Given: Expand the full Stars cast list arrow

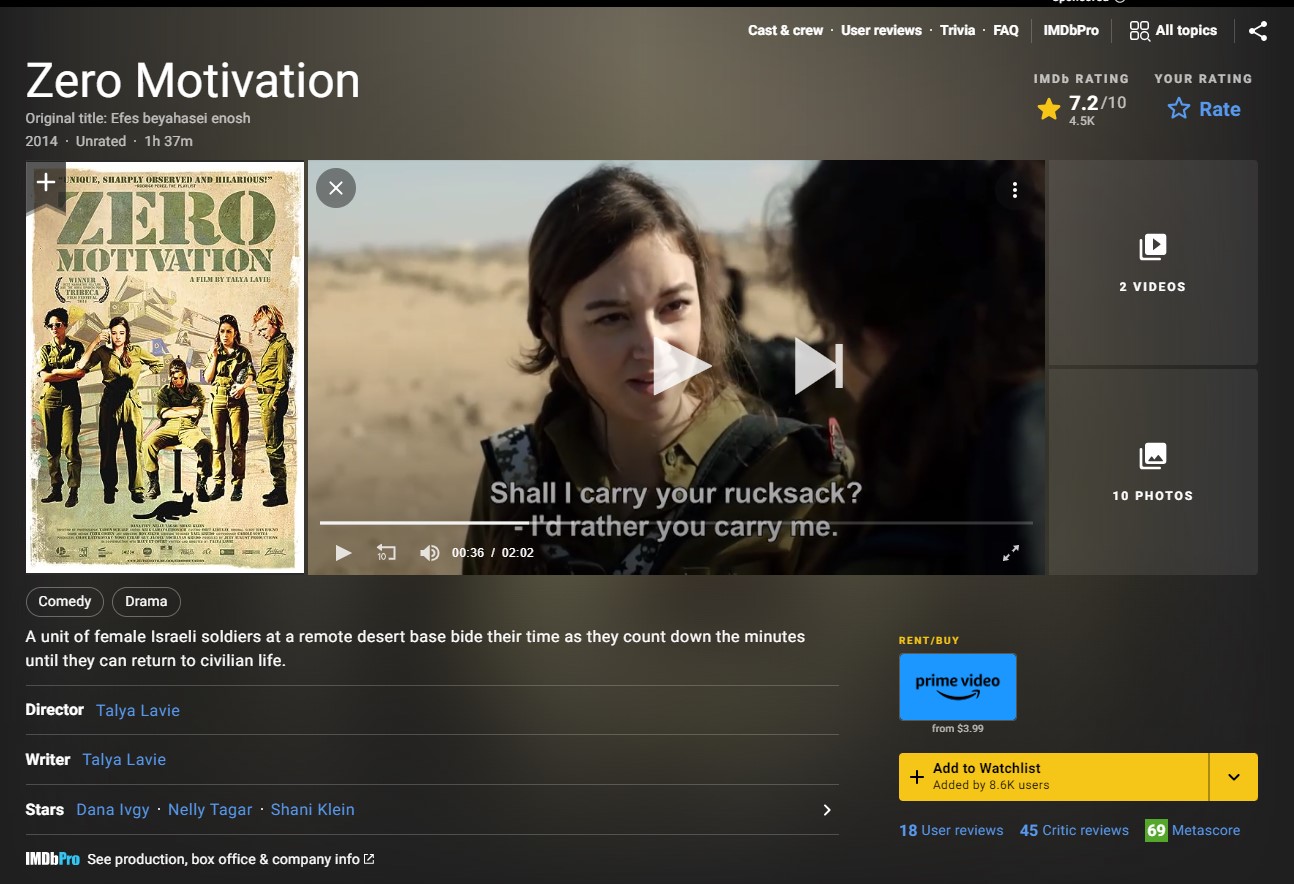Looking at the screenshot, I should [x=827, y=810].
